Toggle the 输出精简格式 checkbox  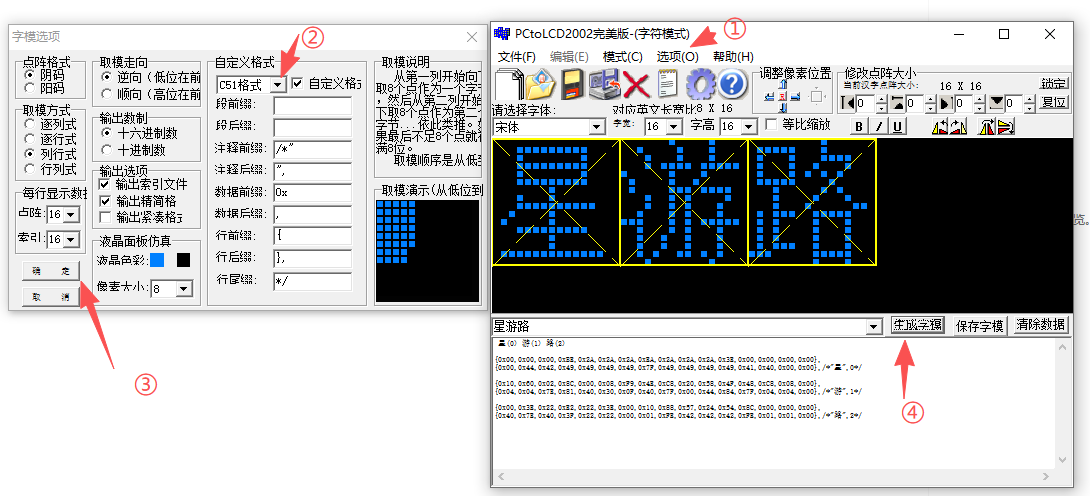click(x=104, y=201)
